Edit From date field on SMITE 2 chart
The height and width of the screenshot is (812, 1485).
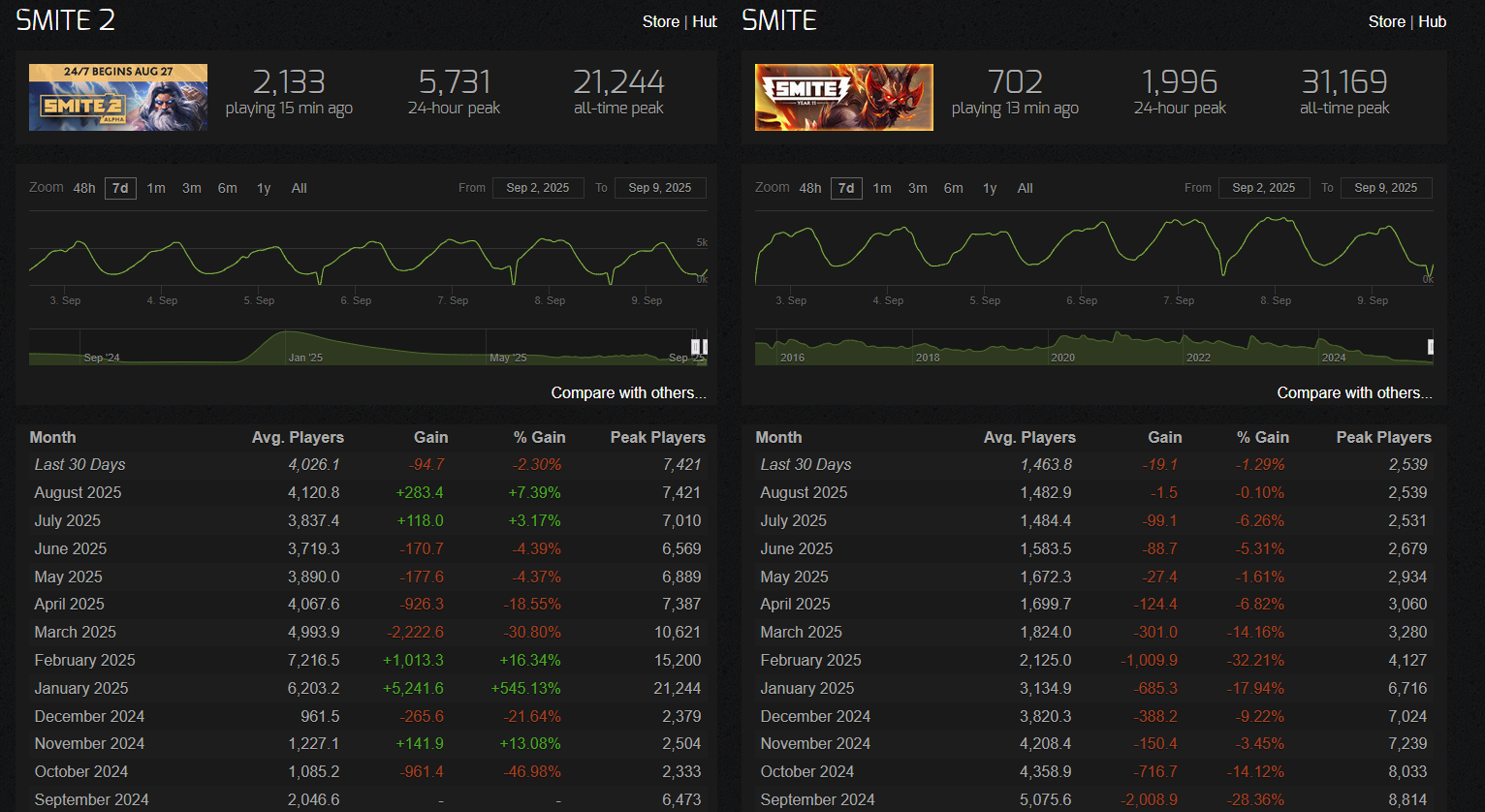point(538,188)
